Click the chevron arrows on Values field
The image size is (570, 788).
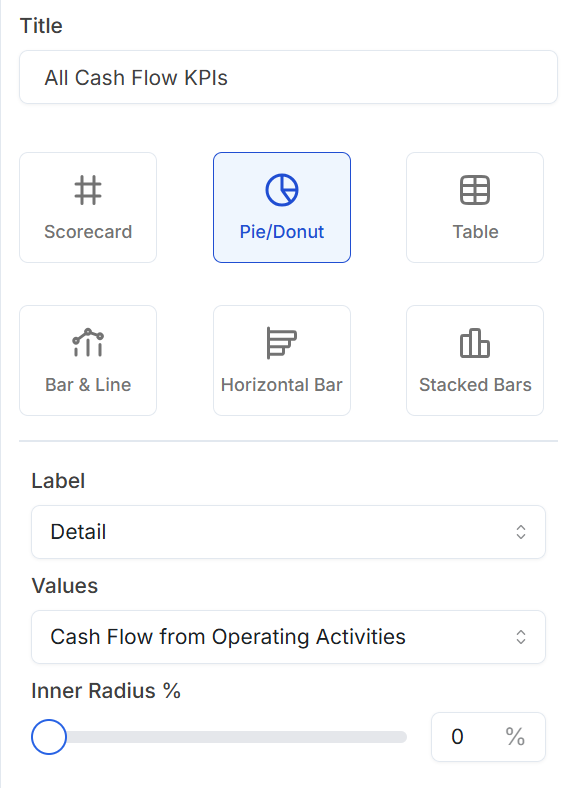click(x=521, y=637)
